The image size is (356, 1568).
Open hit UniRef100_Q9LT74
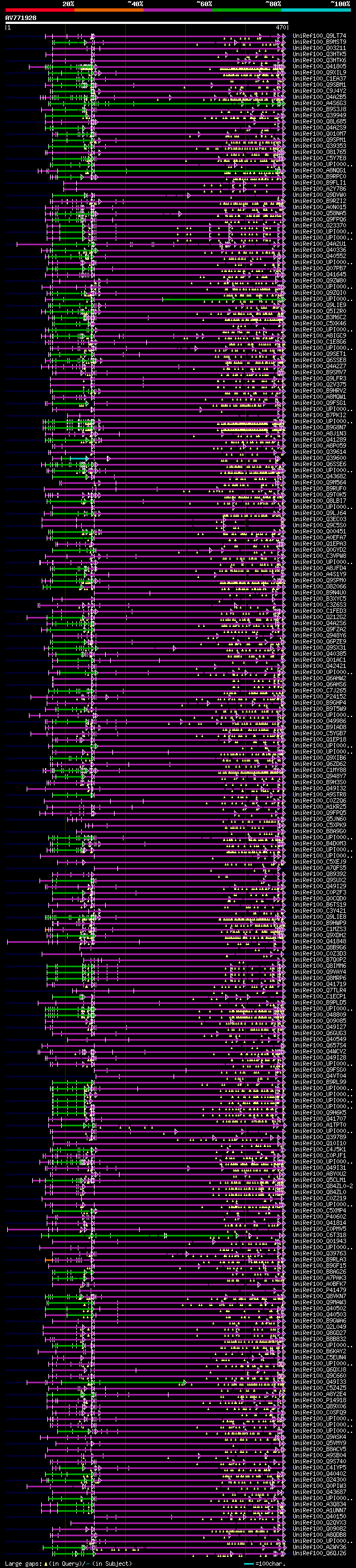(x=319, y=37)
